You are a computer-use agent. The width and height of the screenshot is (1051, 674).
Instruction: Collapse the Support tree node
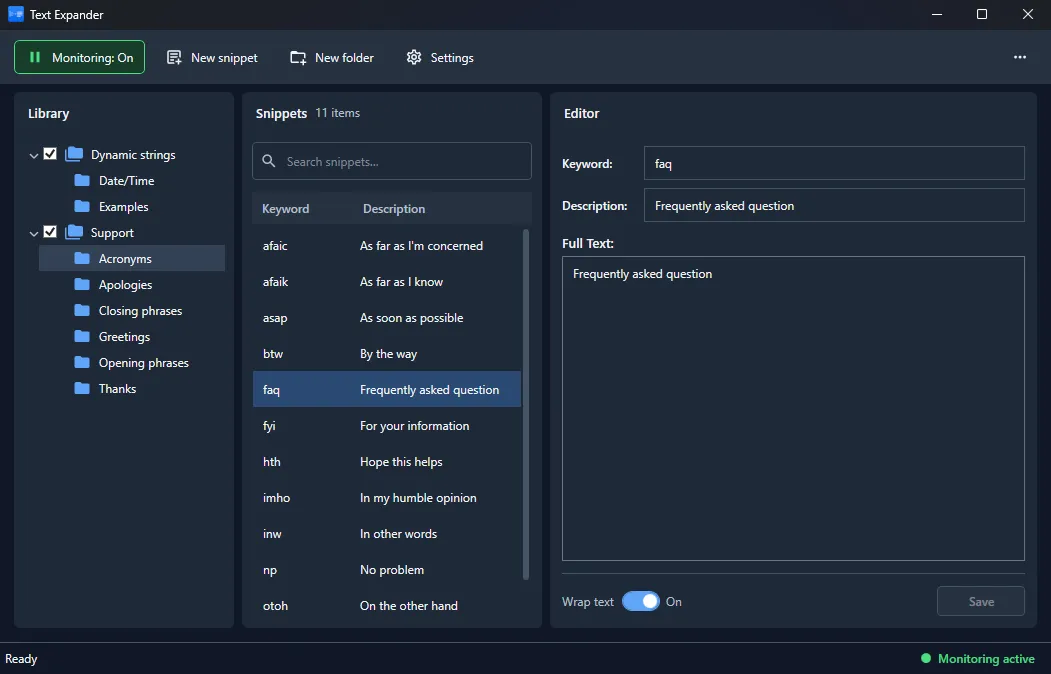click(34, 234)
